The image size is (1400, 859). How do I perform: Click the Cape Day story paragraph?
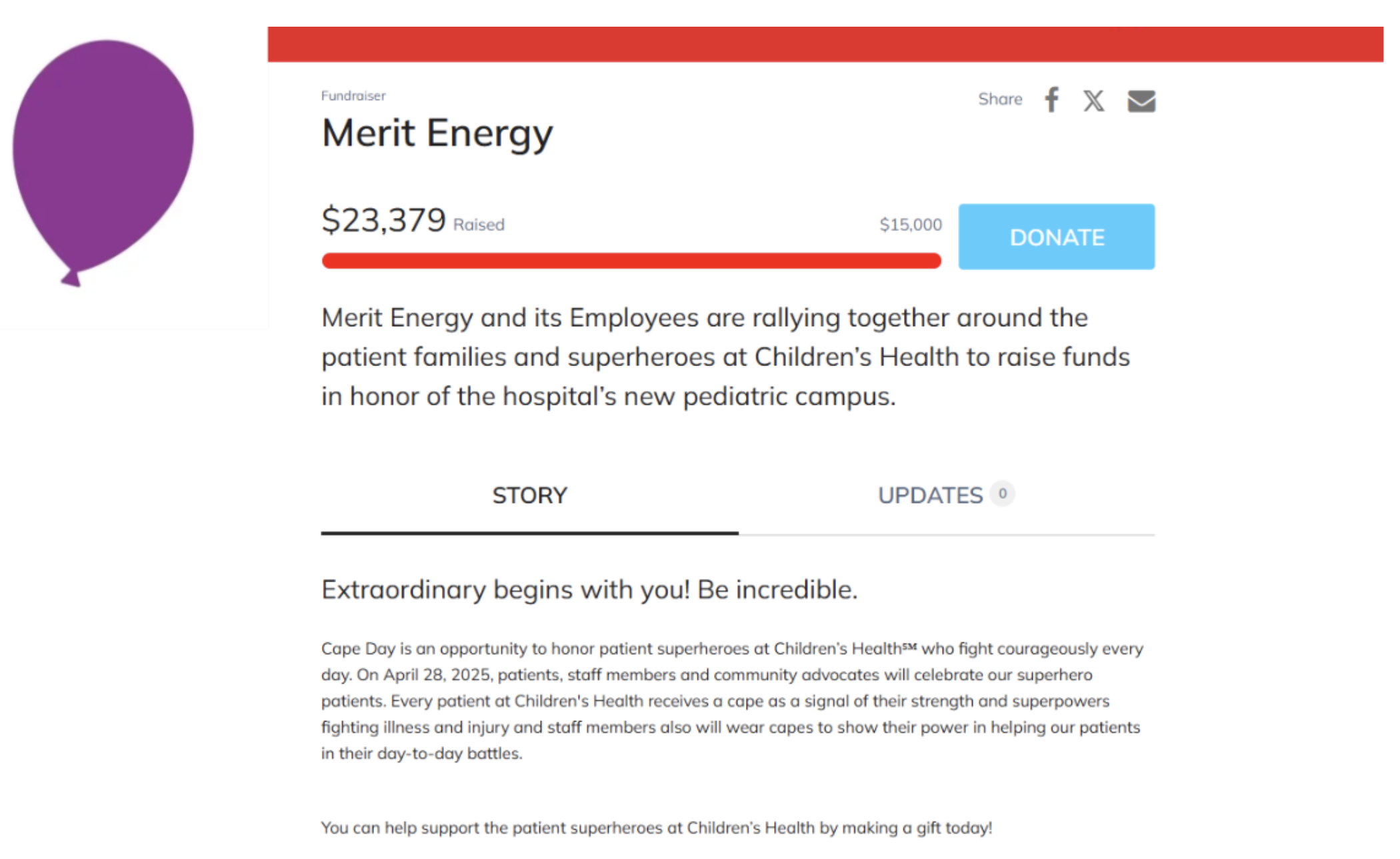pos(732,701)
